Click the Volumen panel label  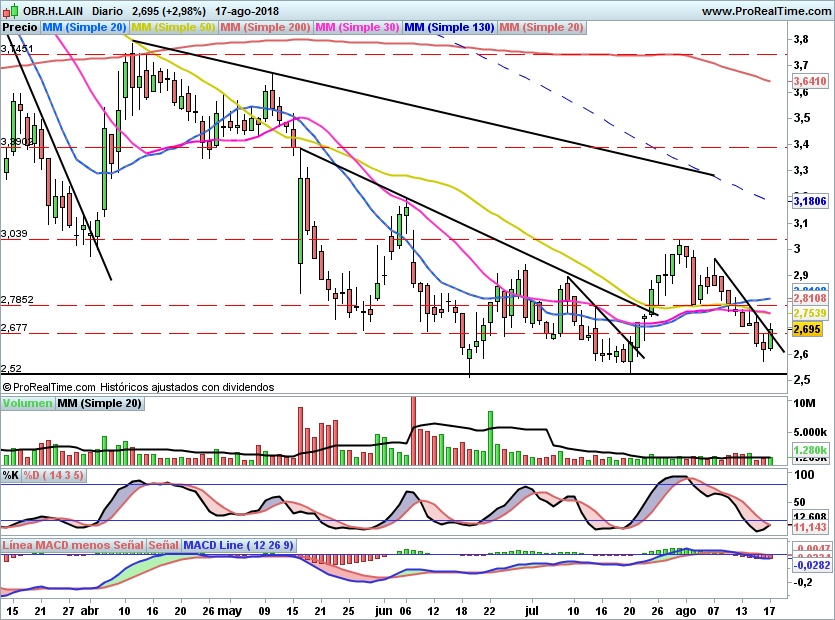pos(27,404)
